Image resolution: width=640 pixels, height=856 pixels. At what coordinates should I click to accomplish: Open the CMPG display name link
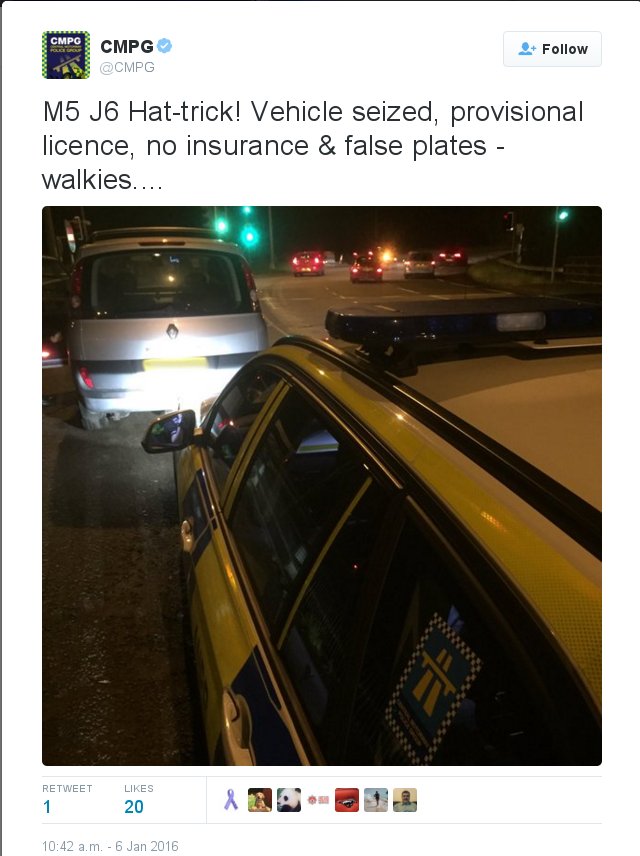127,47
